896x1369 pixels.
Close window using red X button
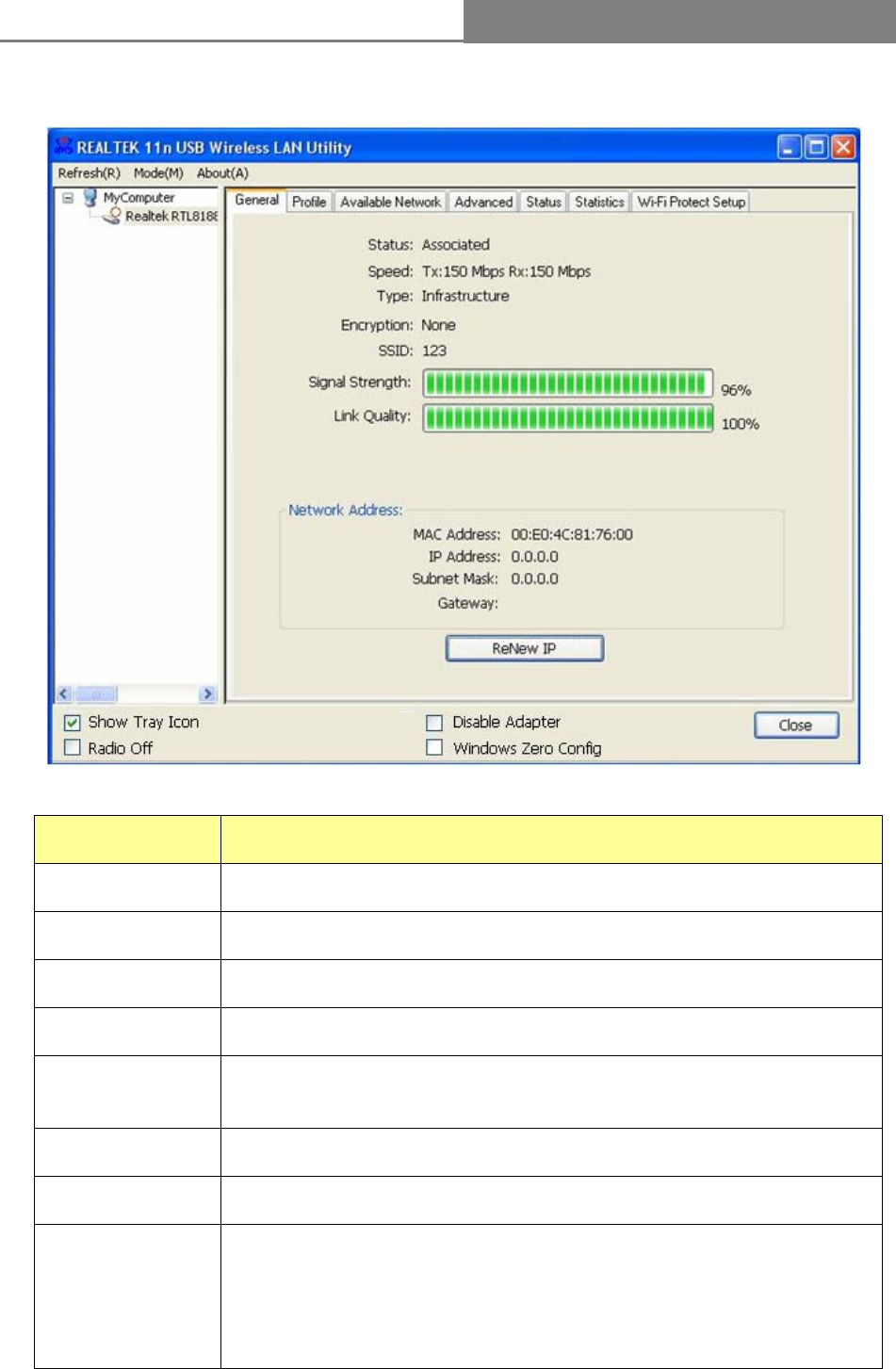click(842, 147)
